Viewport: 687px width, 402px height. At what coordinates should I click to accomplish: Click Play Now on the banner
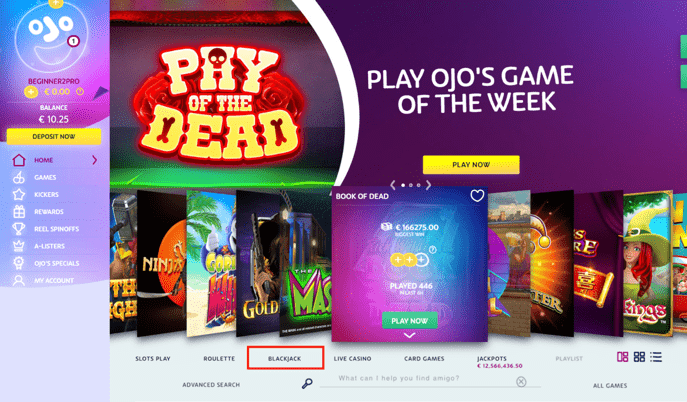coord(471,165)
